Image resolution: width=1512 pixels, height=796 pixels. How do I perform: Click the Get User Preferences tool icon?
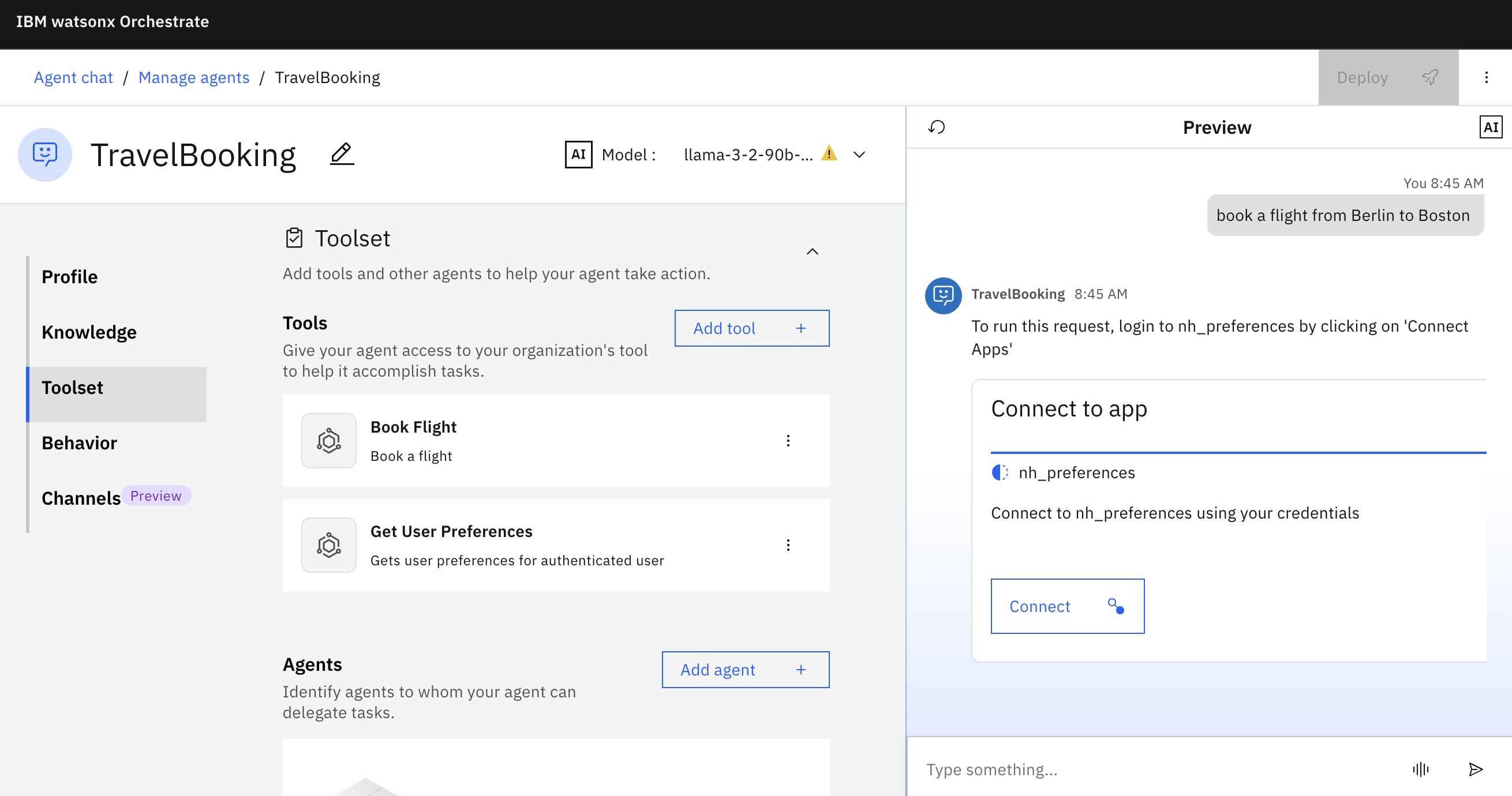(329, 545)
